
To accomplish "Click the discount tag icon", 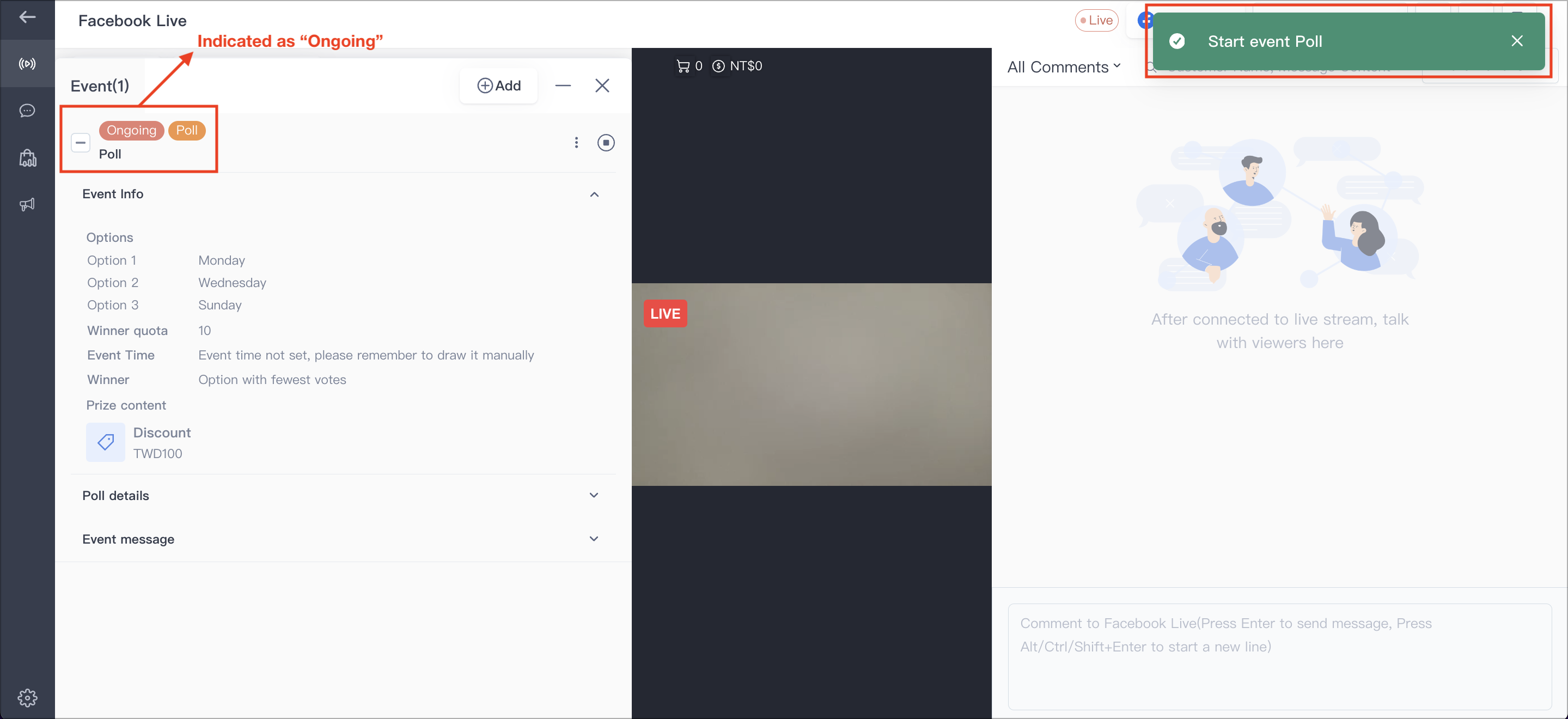I will (105, 442).
